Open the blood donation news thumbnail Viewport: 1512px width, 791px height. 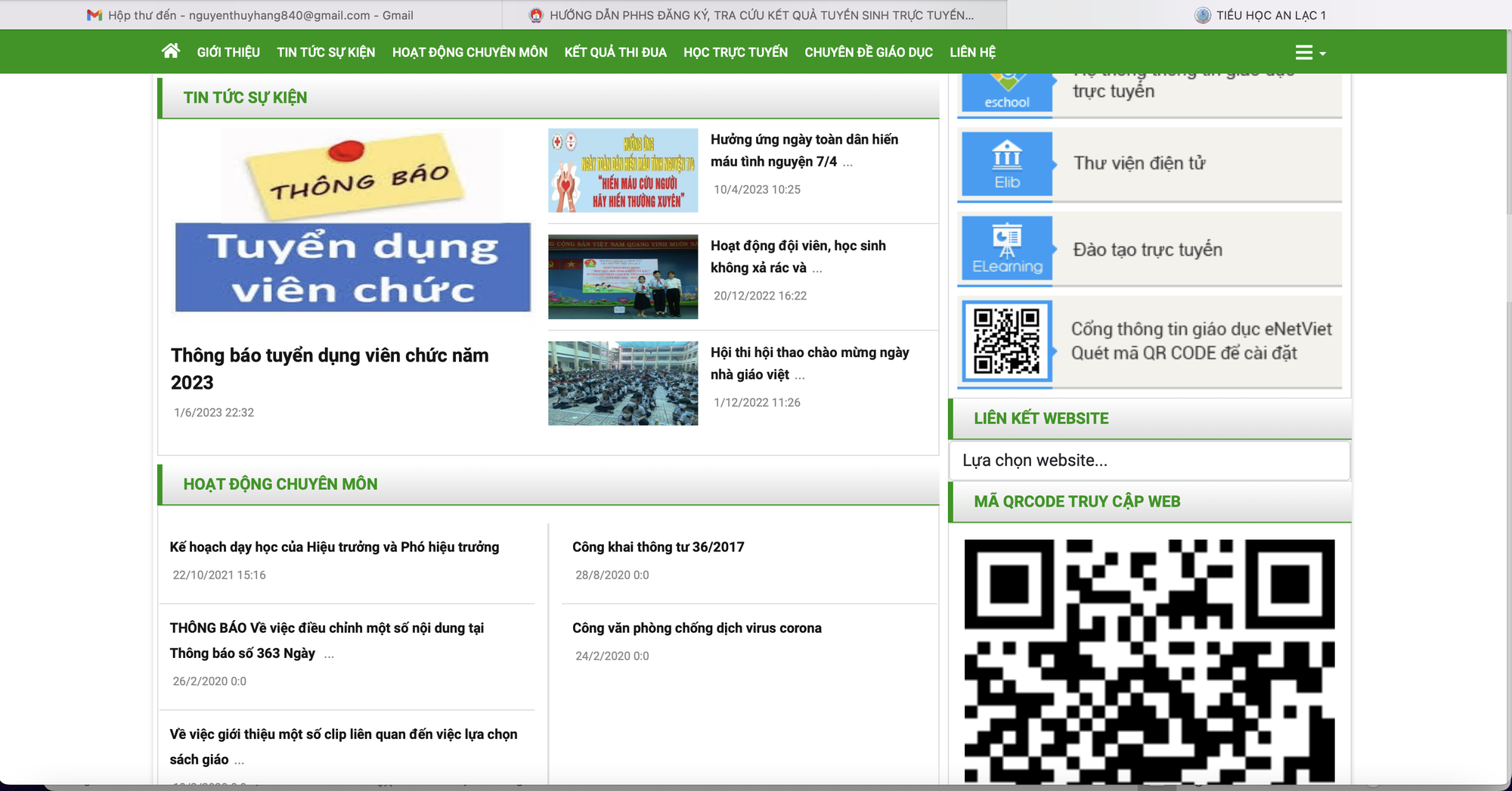(x=623, y=170)
